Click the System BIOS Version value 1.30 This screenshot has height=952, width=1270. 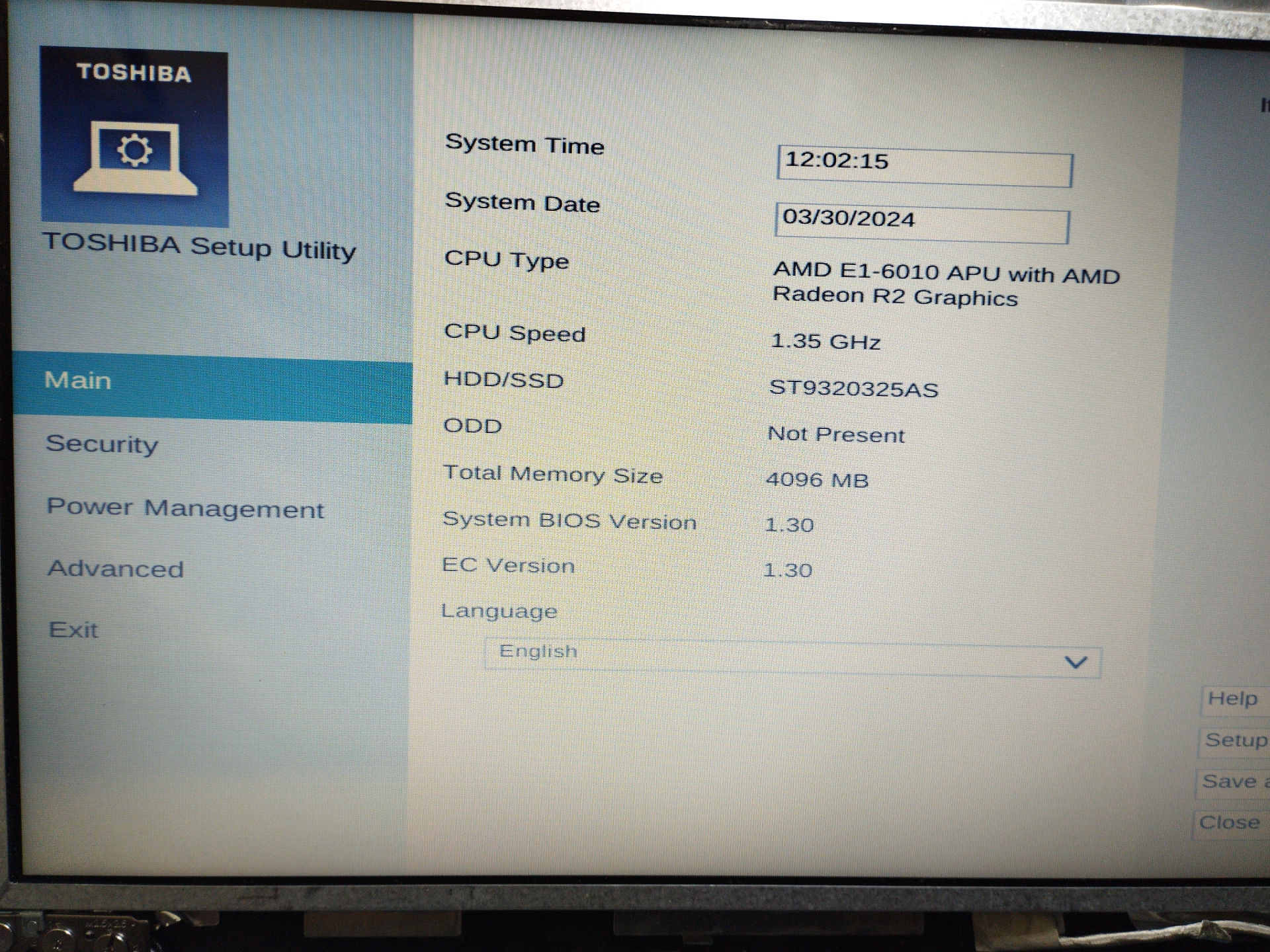789,525
